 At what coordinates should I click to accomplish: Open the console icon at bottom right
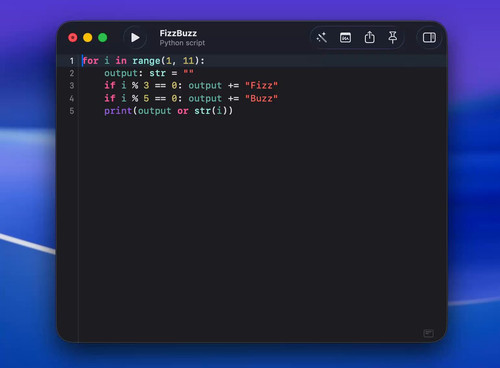point(428,333)
